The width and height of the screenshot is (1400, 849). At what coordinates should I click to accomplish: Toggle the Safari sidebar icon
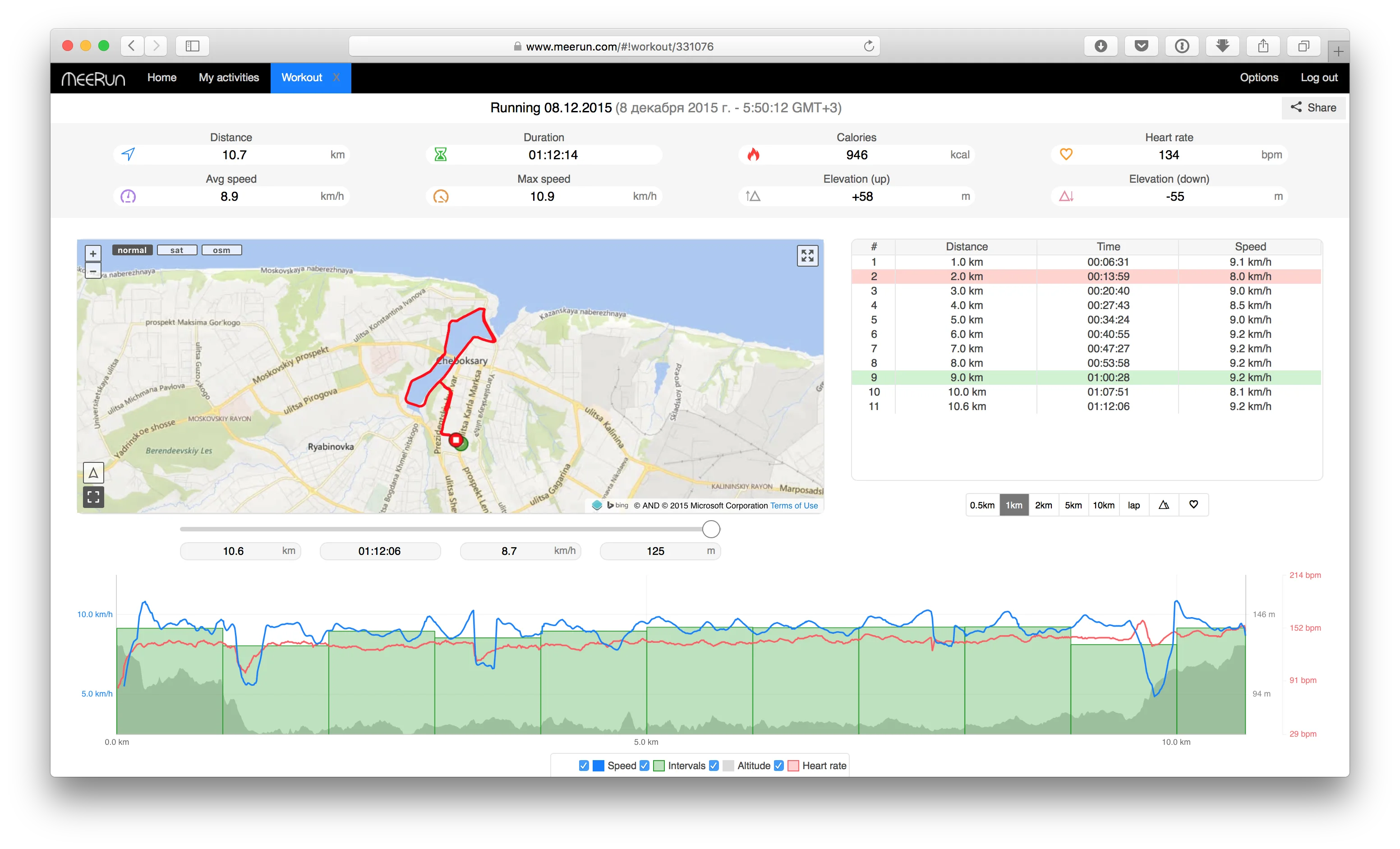tap(193, 46)
